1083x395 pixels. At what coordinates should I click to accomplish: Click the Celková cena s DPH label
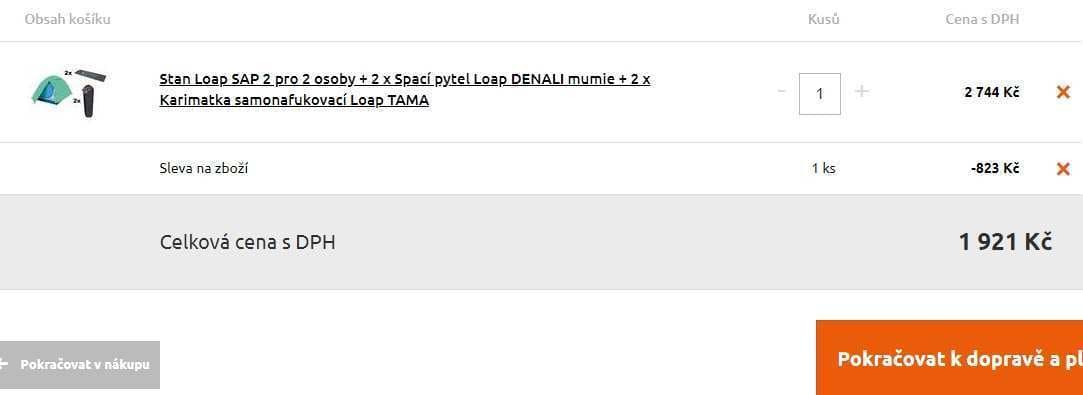click(x=247, y=242)
